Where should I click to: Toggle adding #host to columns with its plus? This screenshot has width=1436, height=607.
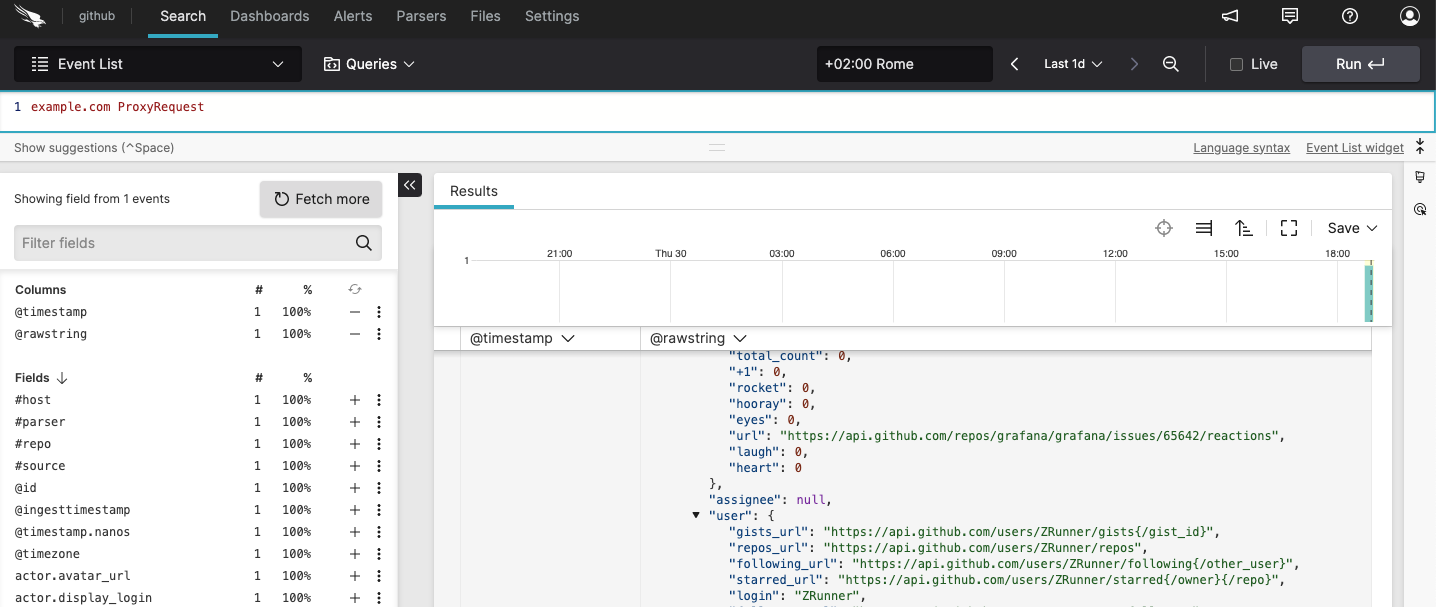[354, 399]
